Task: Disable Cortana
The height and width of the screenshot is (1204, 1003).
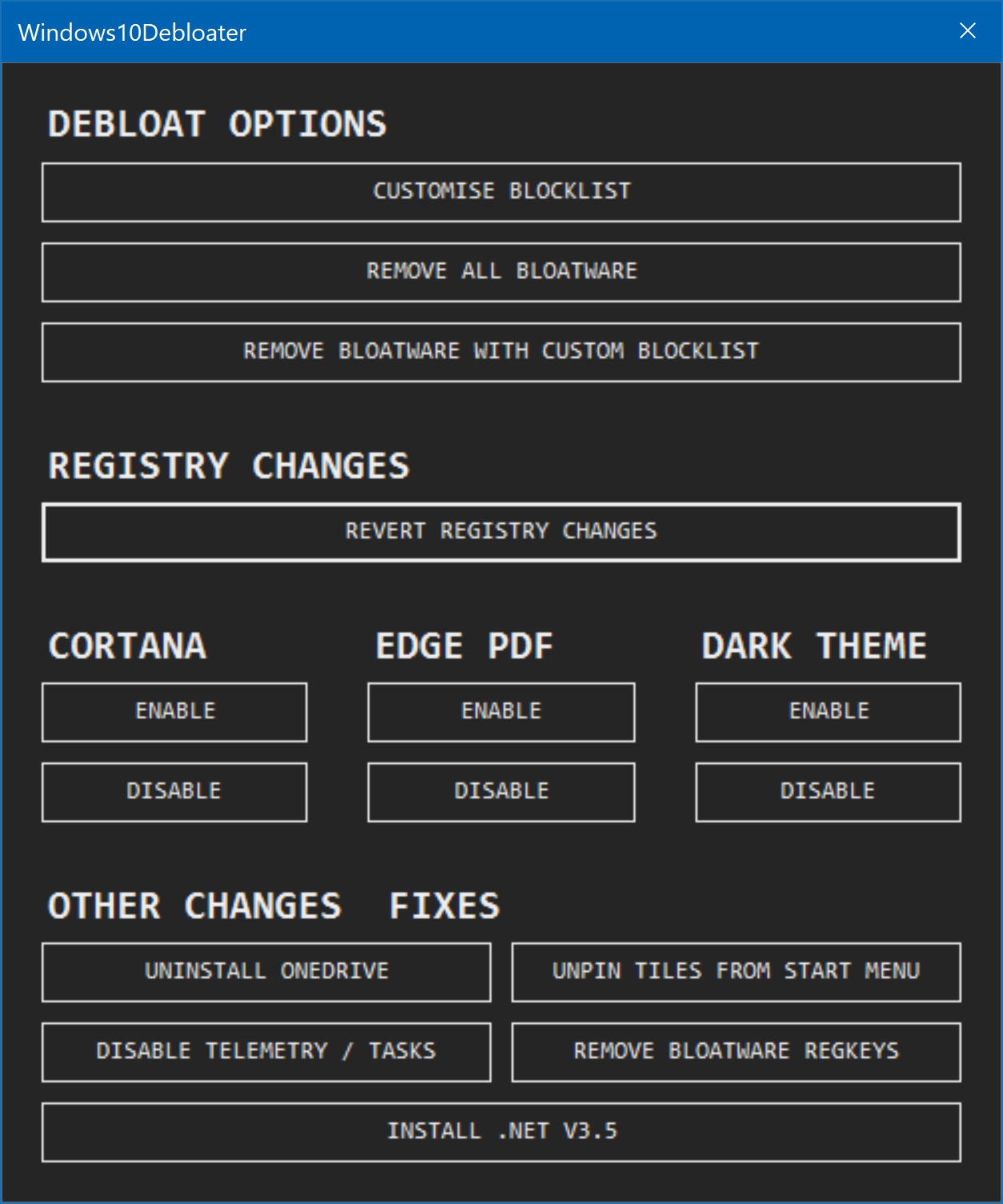Action: pos(174,792)
